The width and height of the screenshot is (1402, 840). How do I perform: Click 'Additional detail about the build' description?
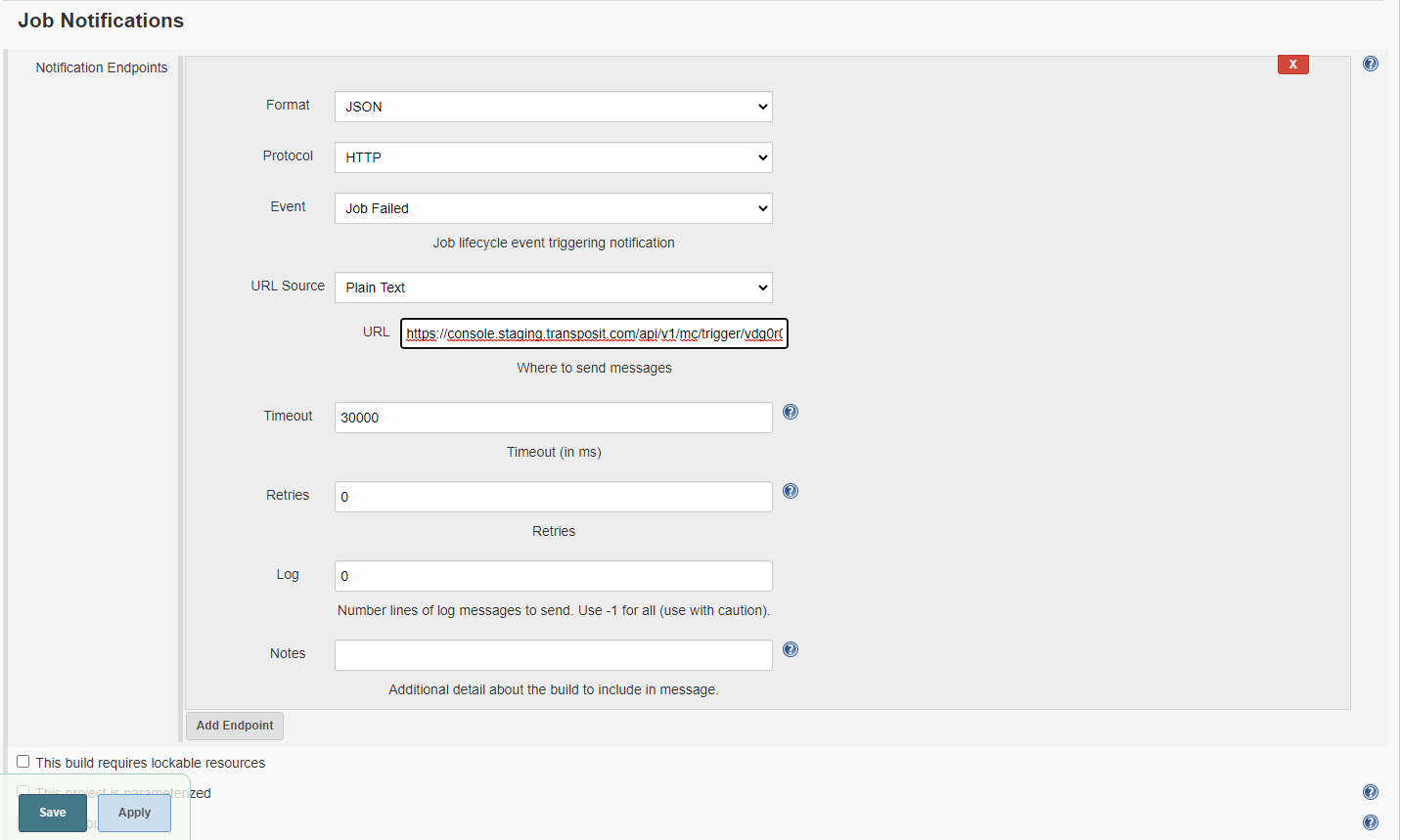(554, 689)
